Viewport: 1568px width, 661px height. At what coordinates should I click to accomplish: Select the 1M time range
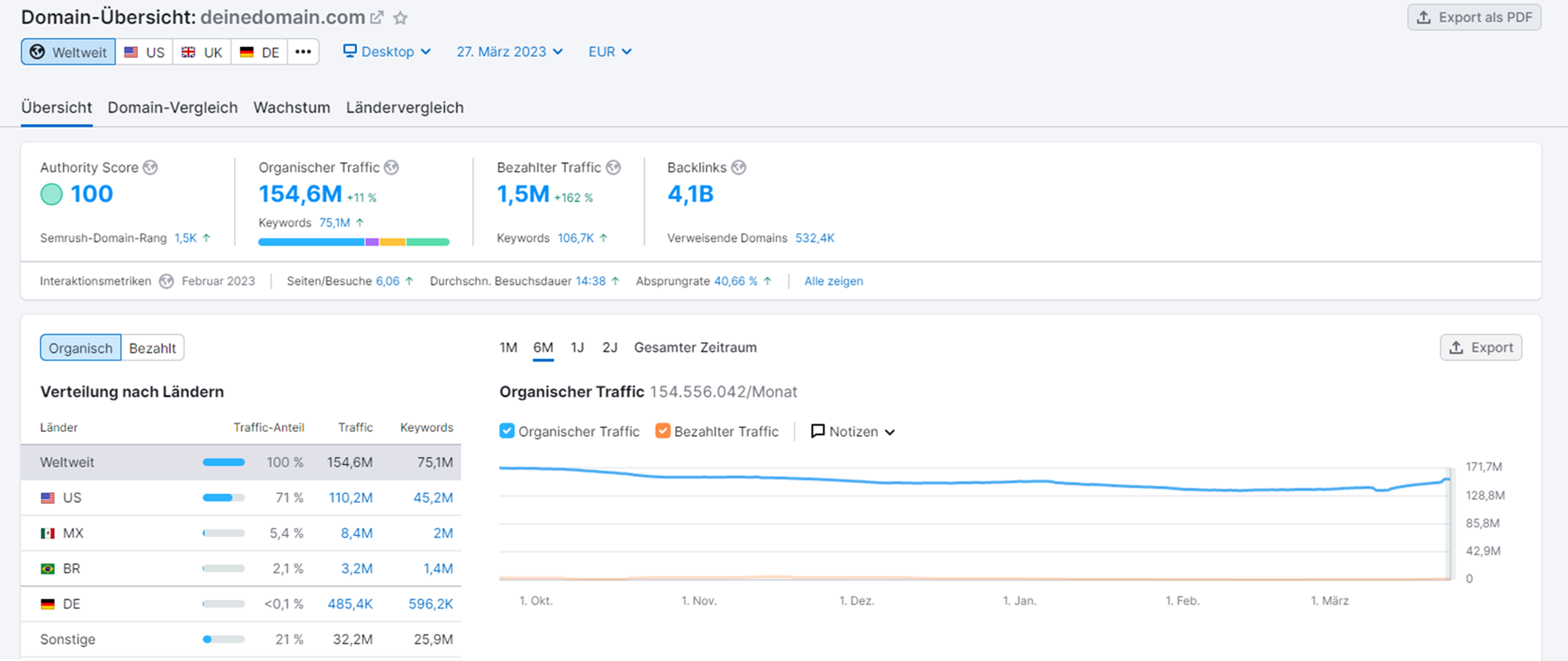click(508, 347)
